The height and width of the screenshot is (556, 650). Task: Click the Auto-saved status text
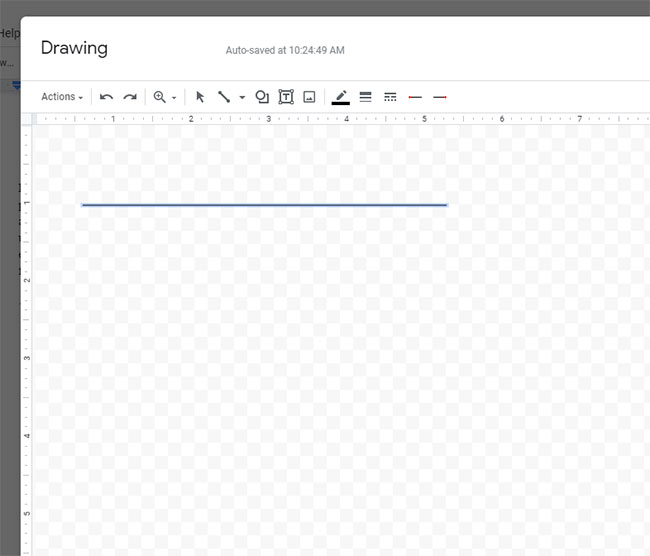coord(285,50)
